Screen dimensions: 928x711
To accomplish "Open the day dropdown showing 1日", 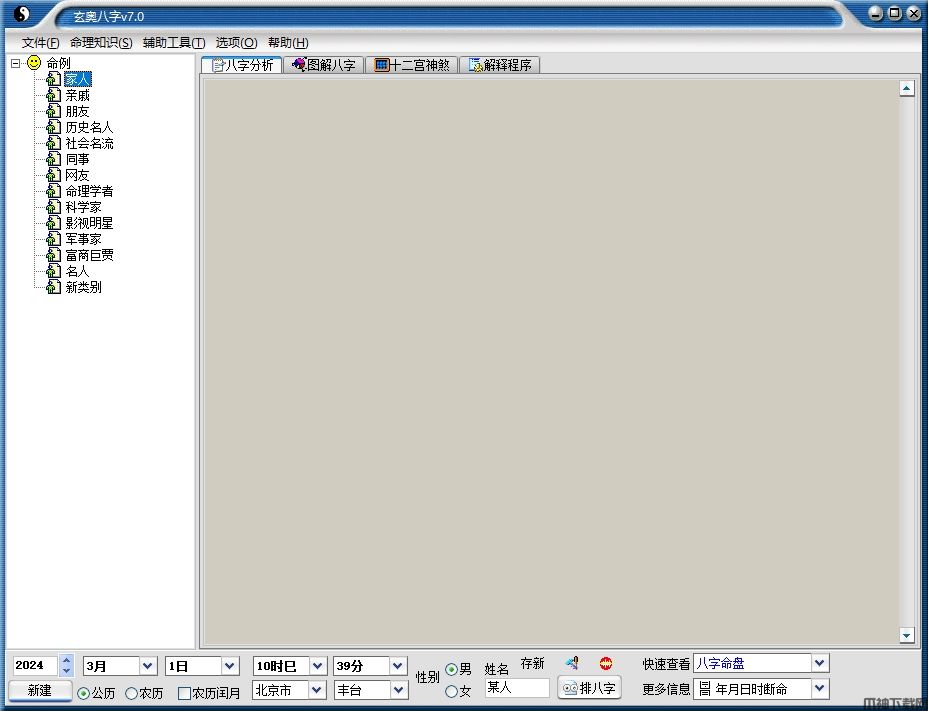I will 230,666.
